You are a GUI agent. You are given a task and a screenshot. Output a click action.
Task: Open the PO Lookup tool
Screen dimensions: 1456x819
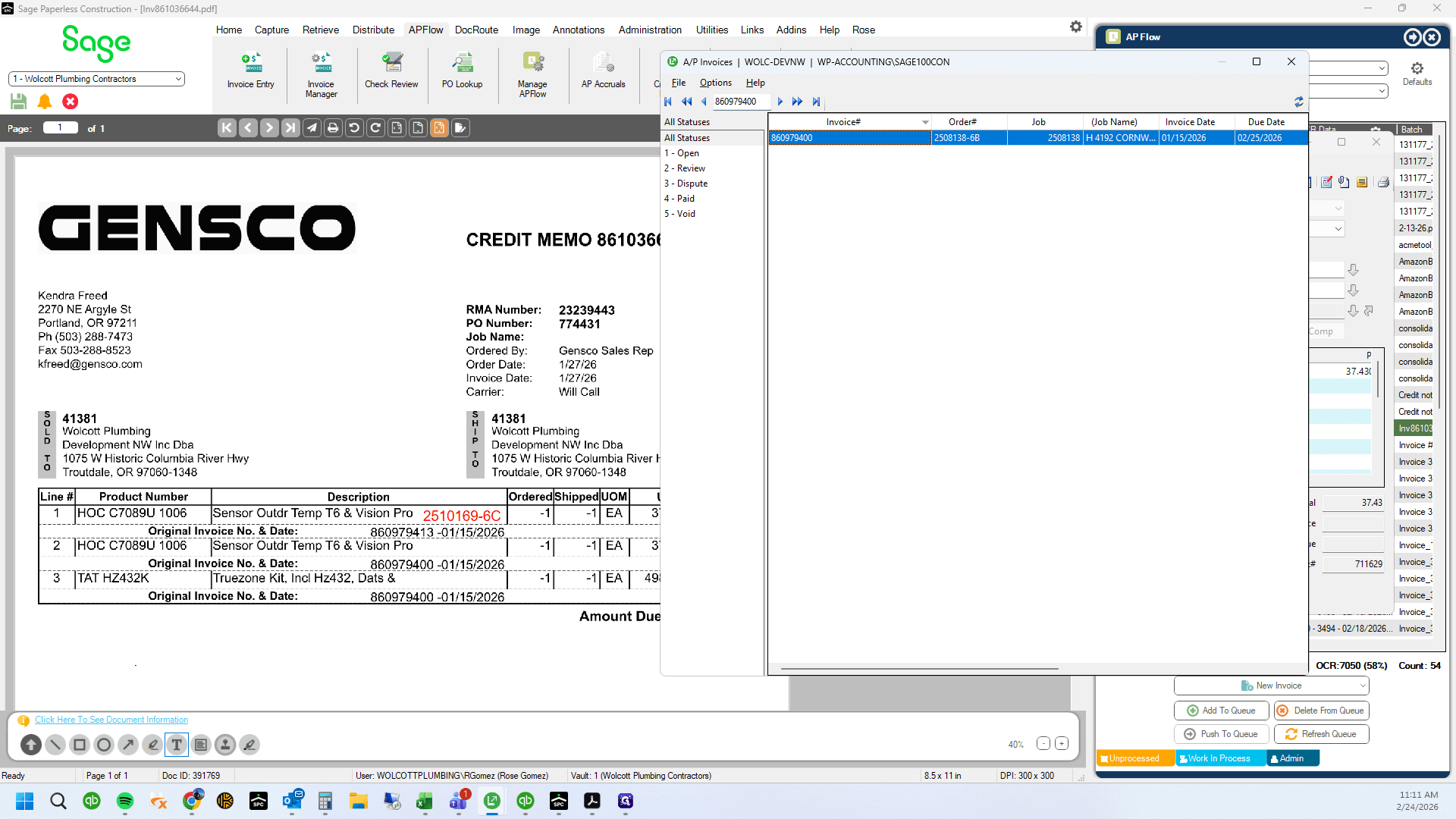[462, 71]
